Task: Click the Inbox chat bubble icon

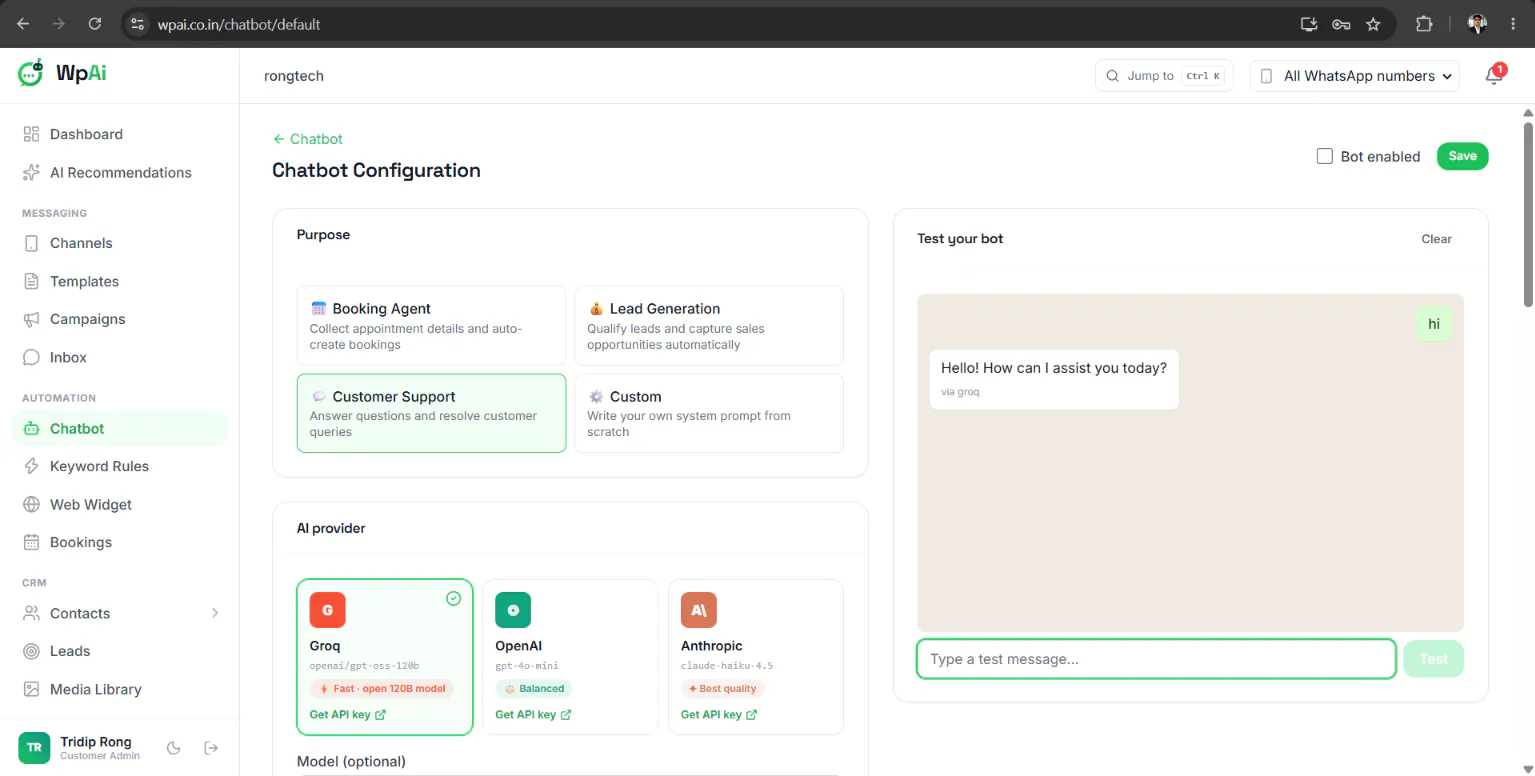Action: click(x=31, y=357)
